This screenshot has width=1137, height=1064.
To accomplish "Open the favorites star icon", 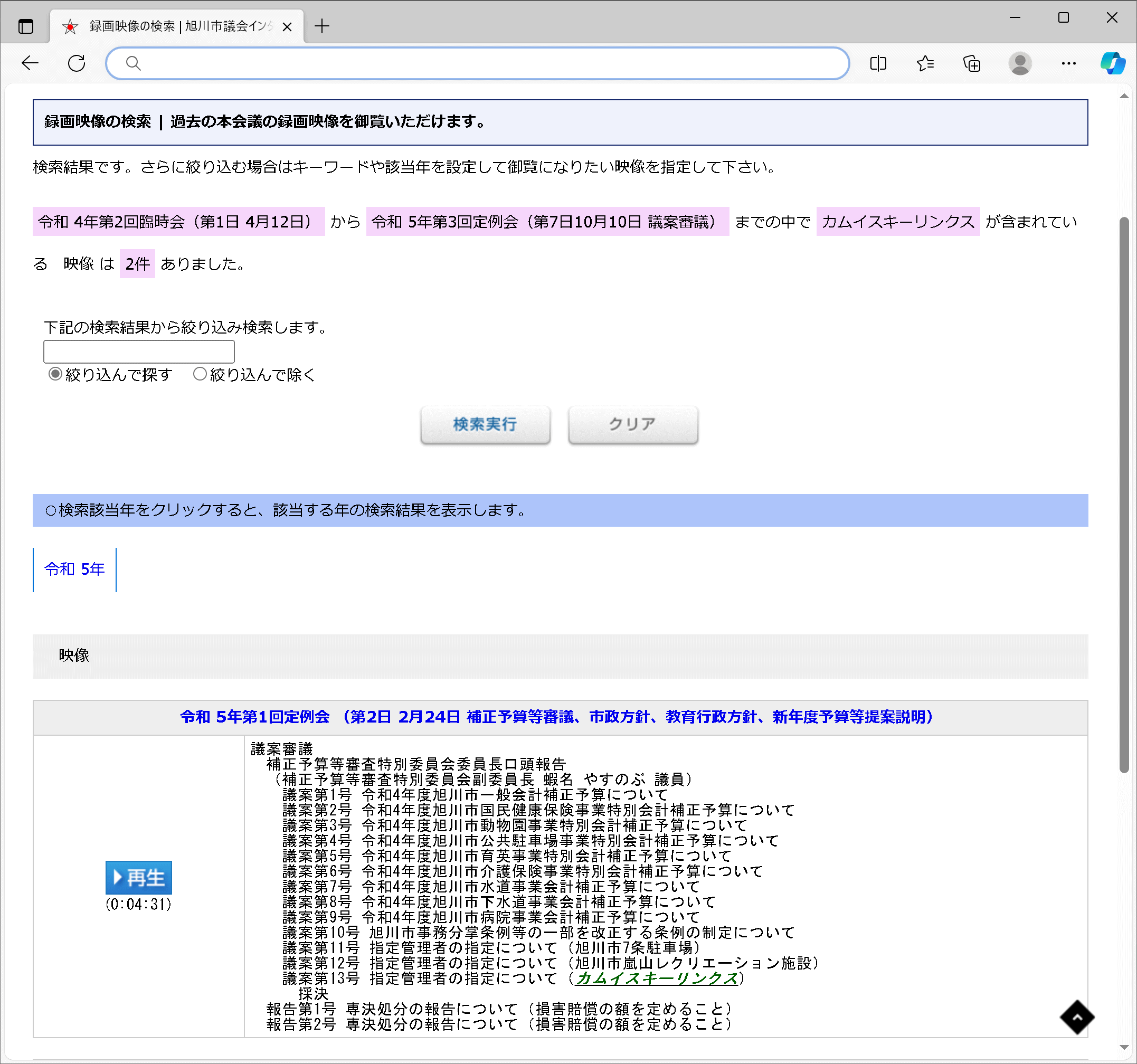I will click(x=925, y=63).
